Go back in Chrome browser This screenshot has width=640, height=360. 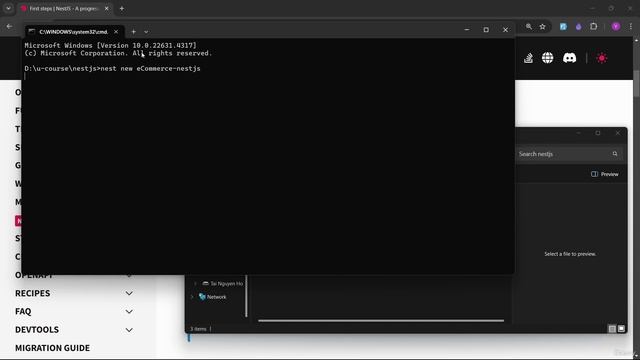click(9, 27)
